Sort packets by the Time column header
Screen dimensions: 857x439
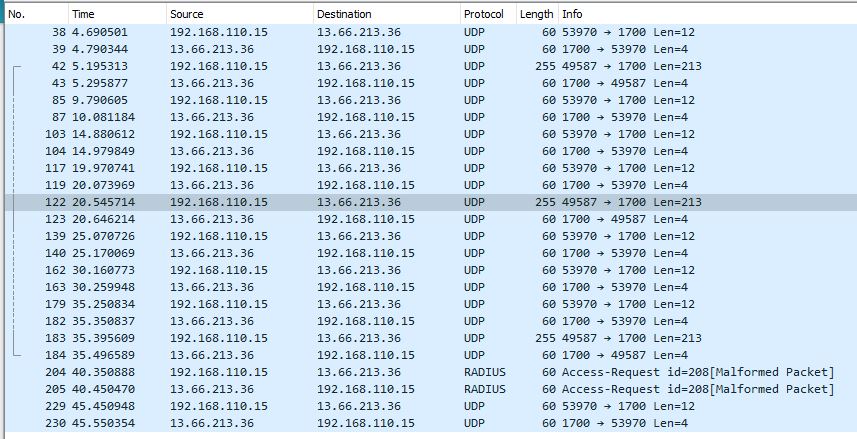tap(117, 14)
